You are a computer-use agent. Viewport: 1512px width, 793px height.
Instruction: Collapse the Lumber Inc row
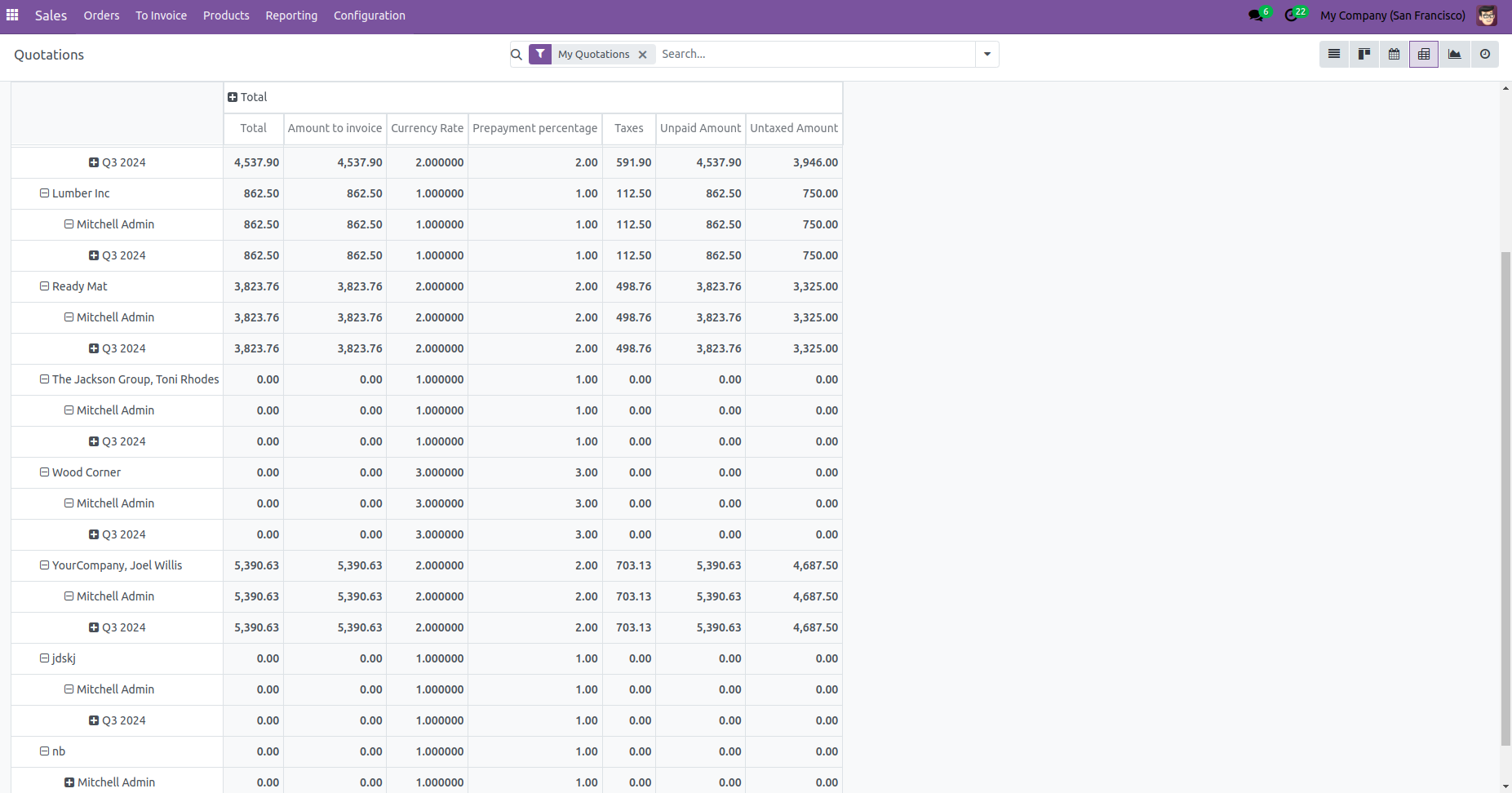[x=45, y=193]
